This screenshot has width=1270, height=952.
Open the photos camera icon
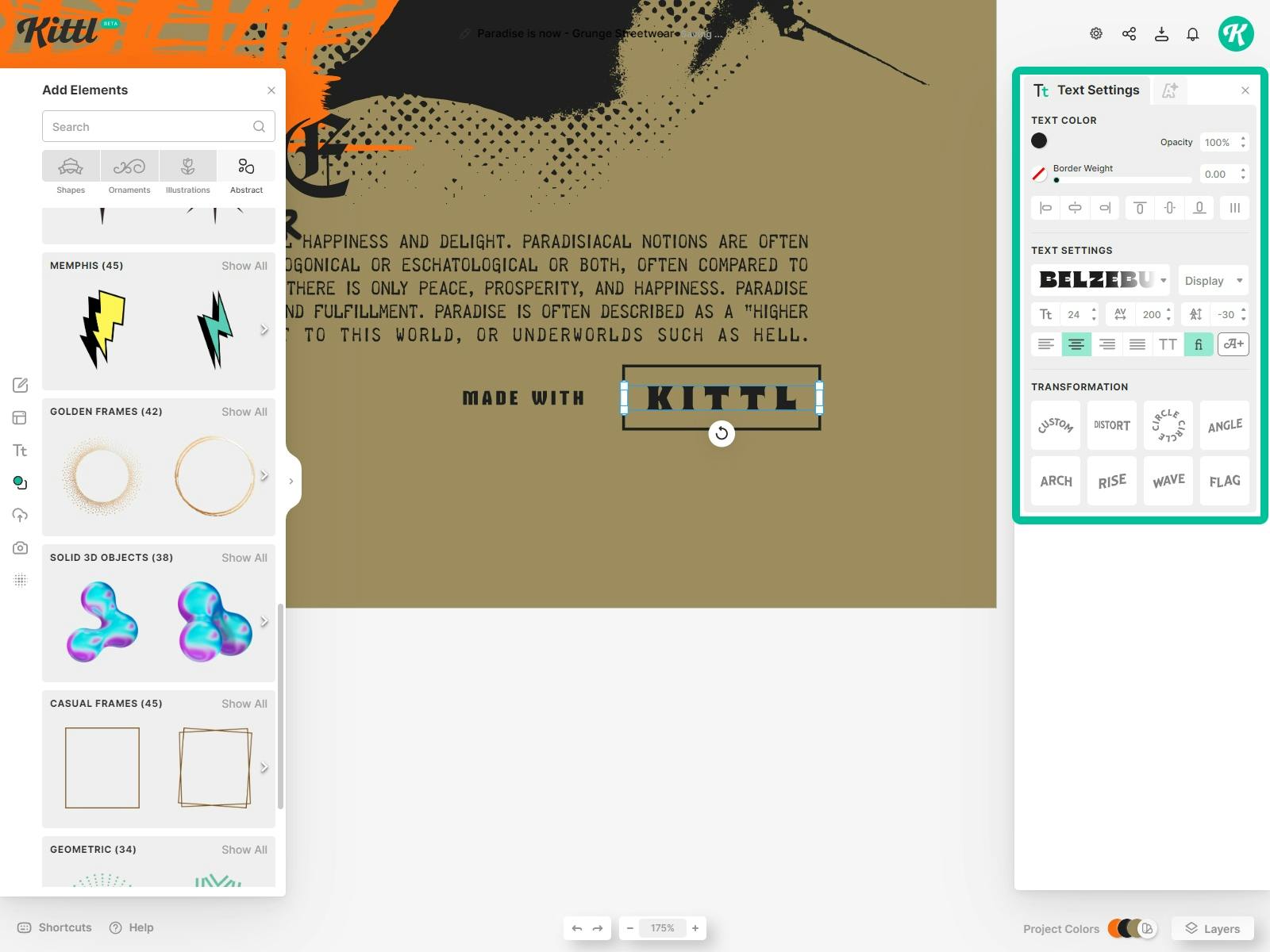(x=20, y=547)
